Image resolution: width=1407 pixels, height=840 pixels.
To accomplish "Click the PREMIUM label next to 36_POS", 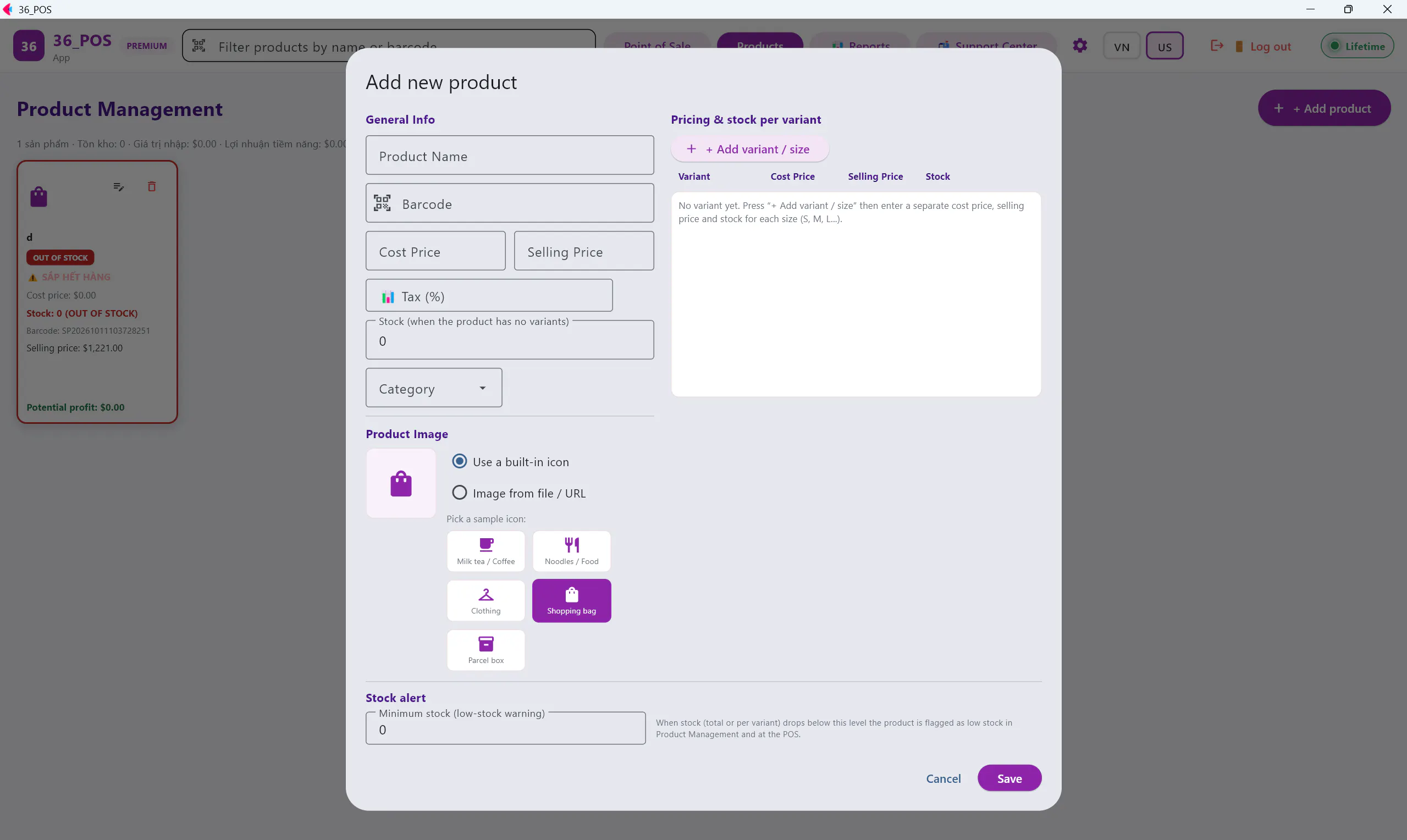I will [147, 46].
